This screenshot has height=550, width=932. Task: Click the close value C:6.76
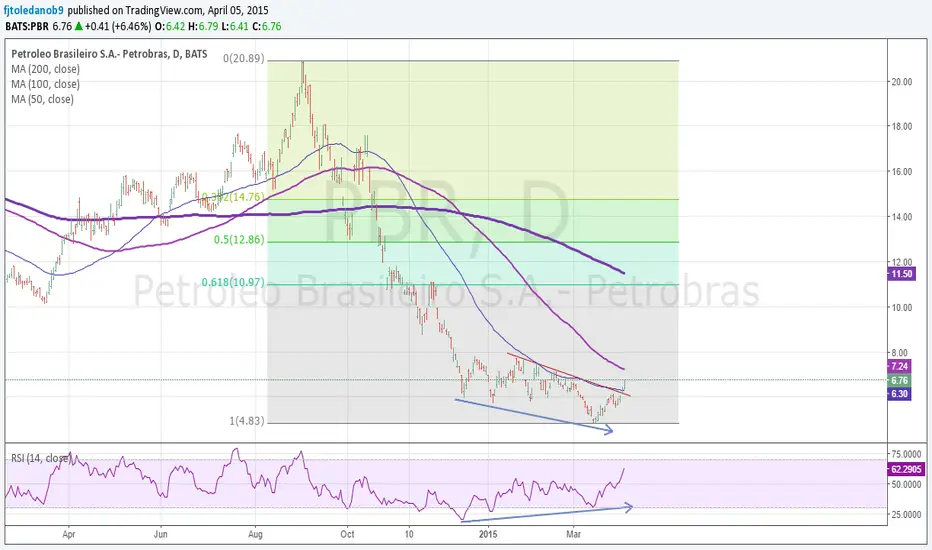coord(267,26)
